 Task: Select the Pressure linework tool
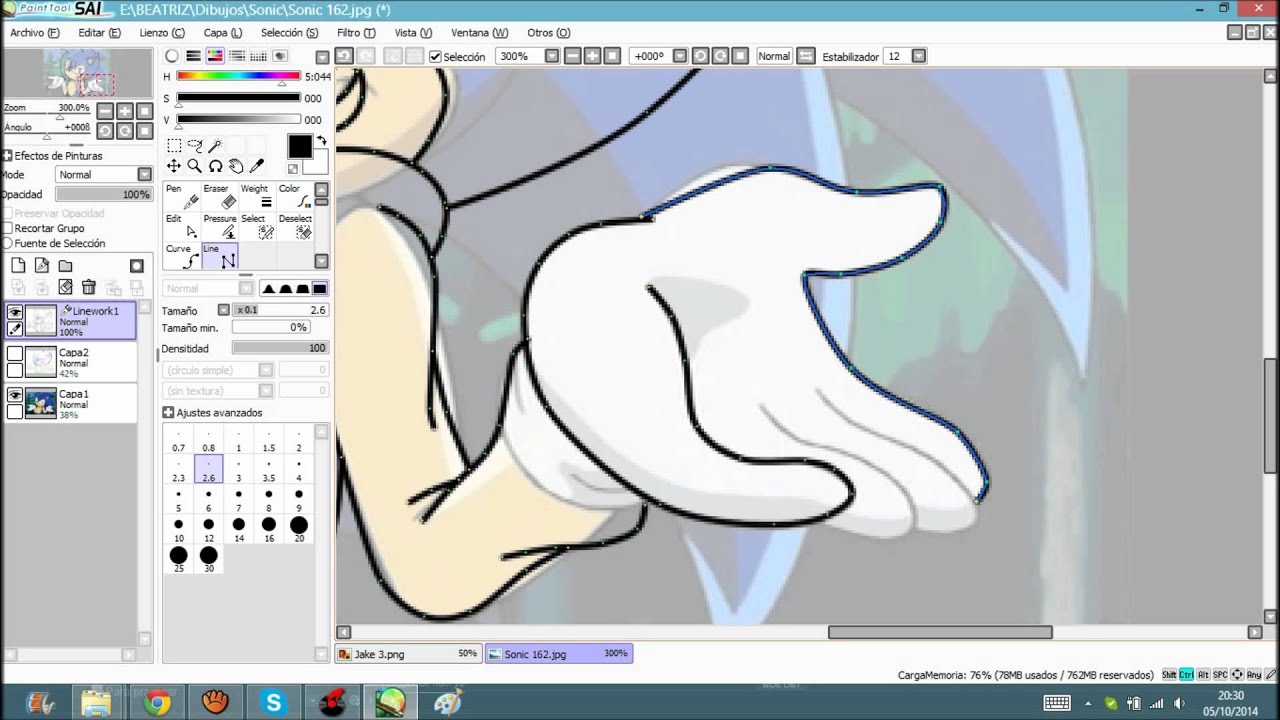(x=220, y=226)
